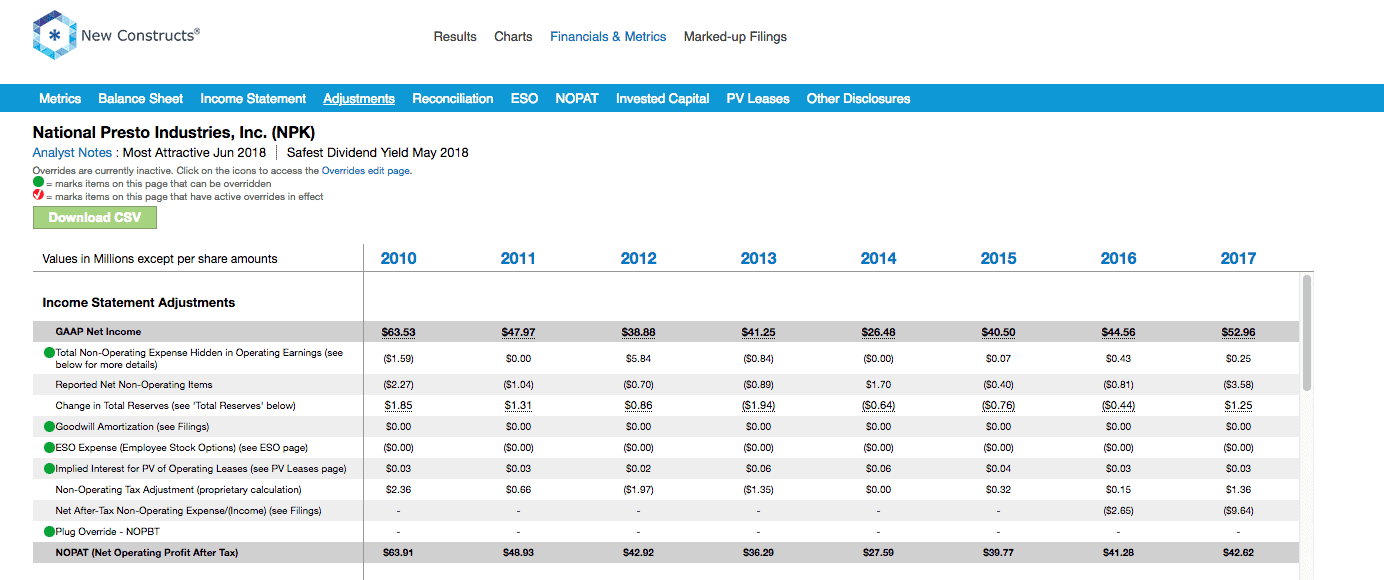Click 2012 Total Non-Operating Expense value $5.84
1384x580 pixels.
(638, 358)
